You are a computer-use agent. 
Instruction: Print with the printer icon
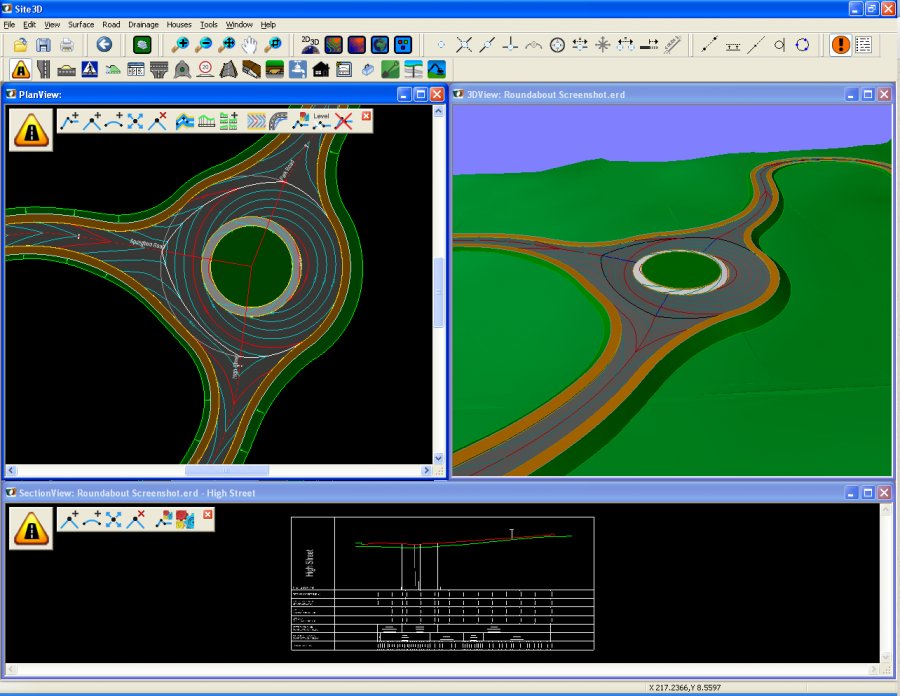[67, 45]
